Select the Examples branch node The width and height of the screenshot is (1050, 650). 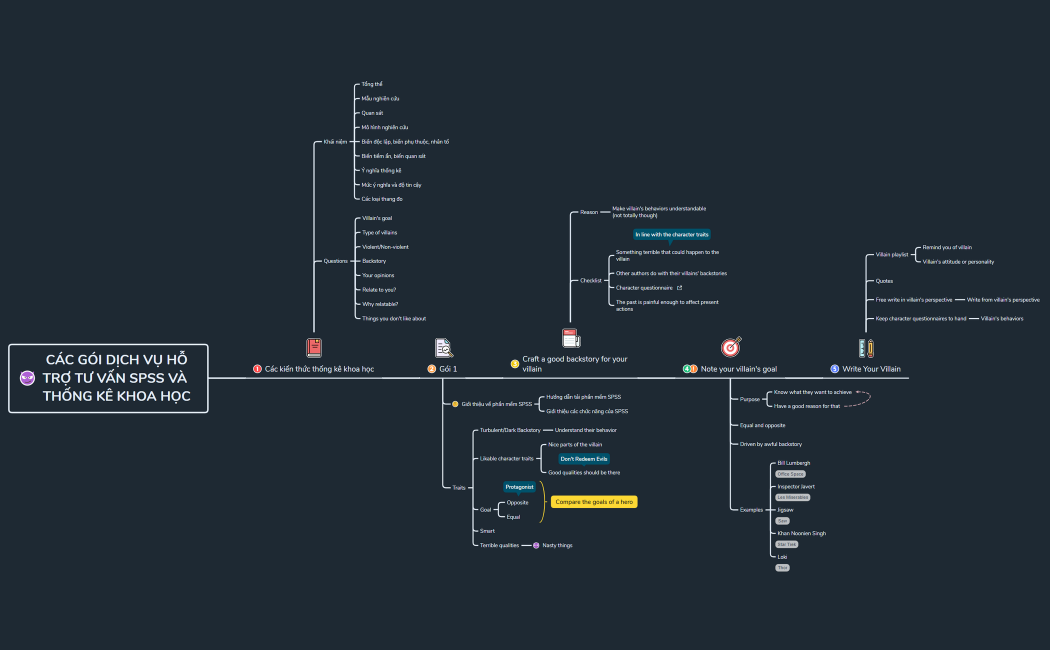pos(751,509)
